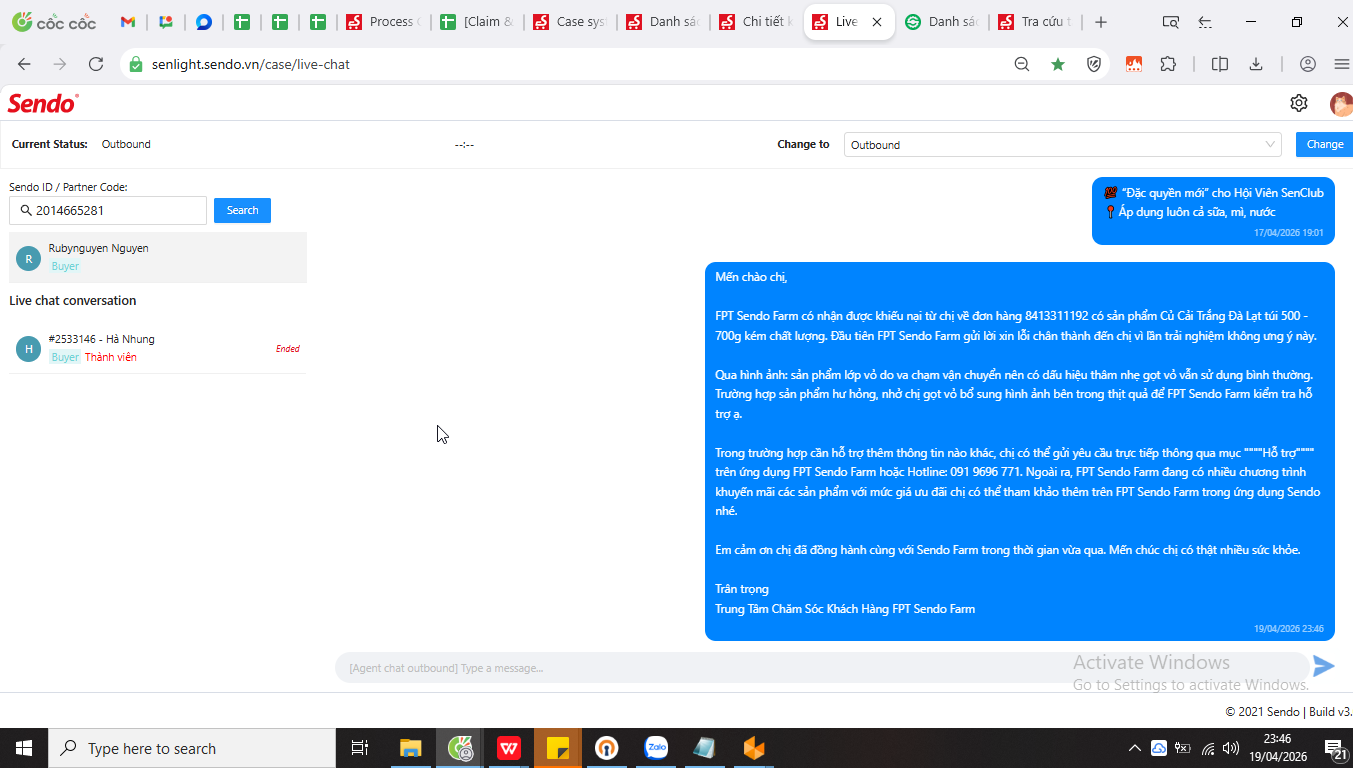This screenshot has width=1353, height=768.
Task: Open the browser profile icon
Action: point(1308,64)
